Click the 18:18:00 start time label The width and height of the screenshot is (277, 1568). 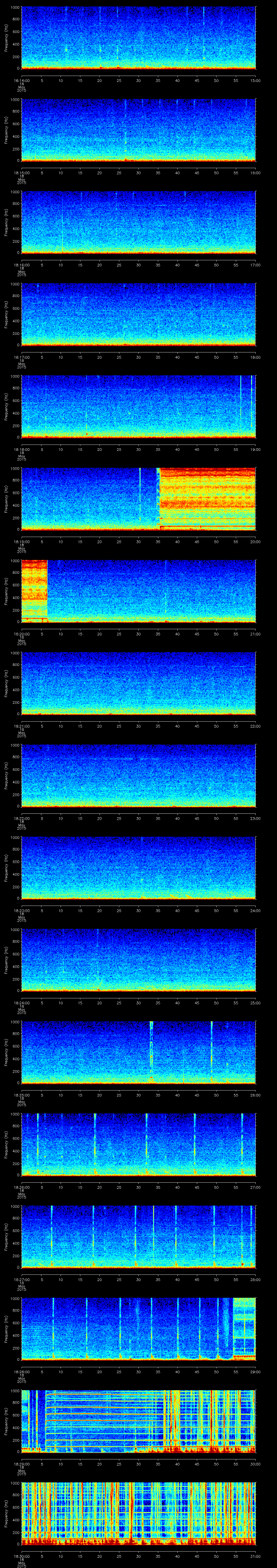coord(21,449)
